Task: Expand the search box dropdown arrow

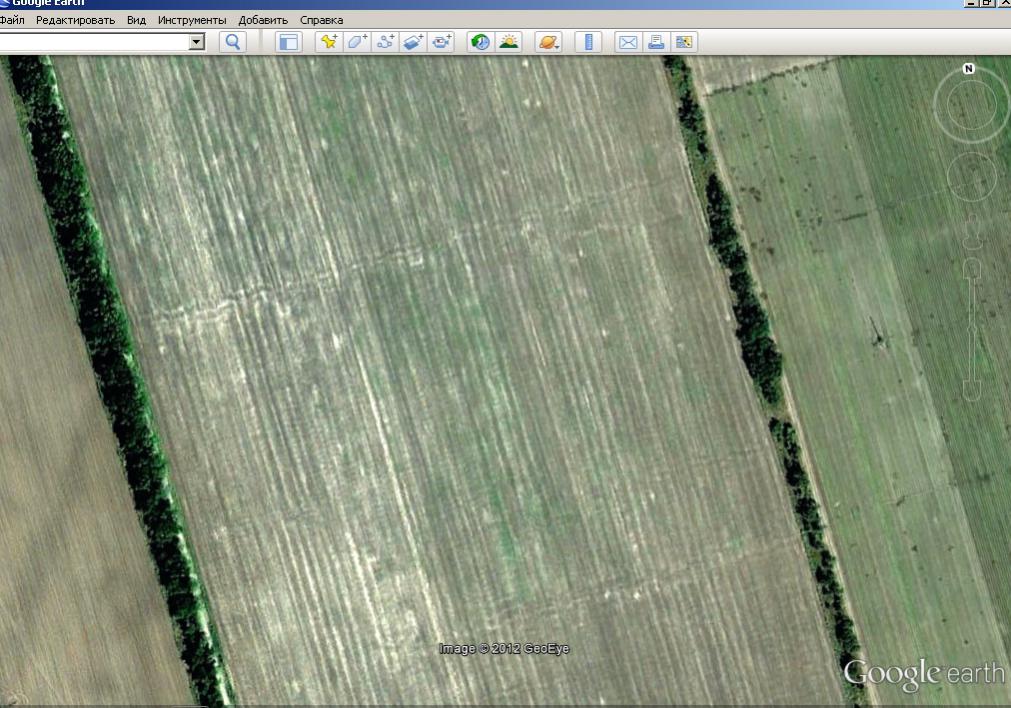Action: click(197, 42)
